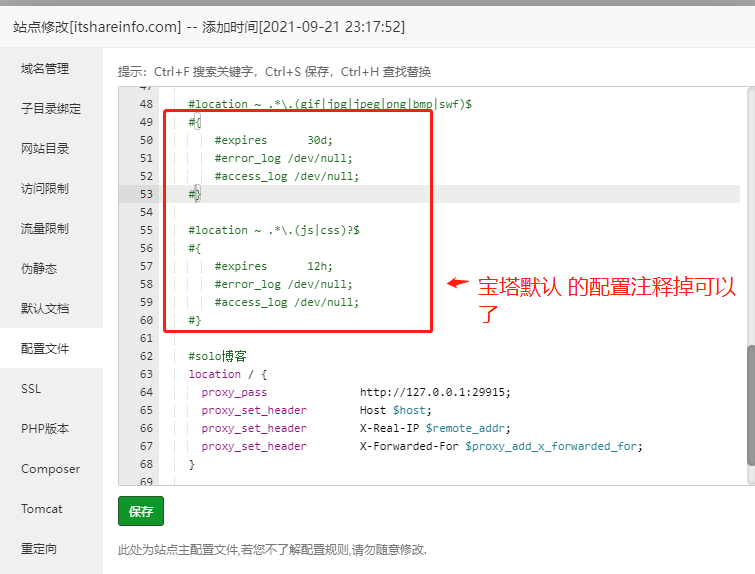
Task: Open the 伪静态 rewrite tab
Action: coord(39,269)
